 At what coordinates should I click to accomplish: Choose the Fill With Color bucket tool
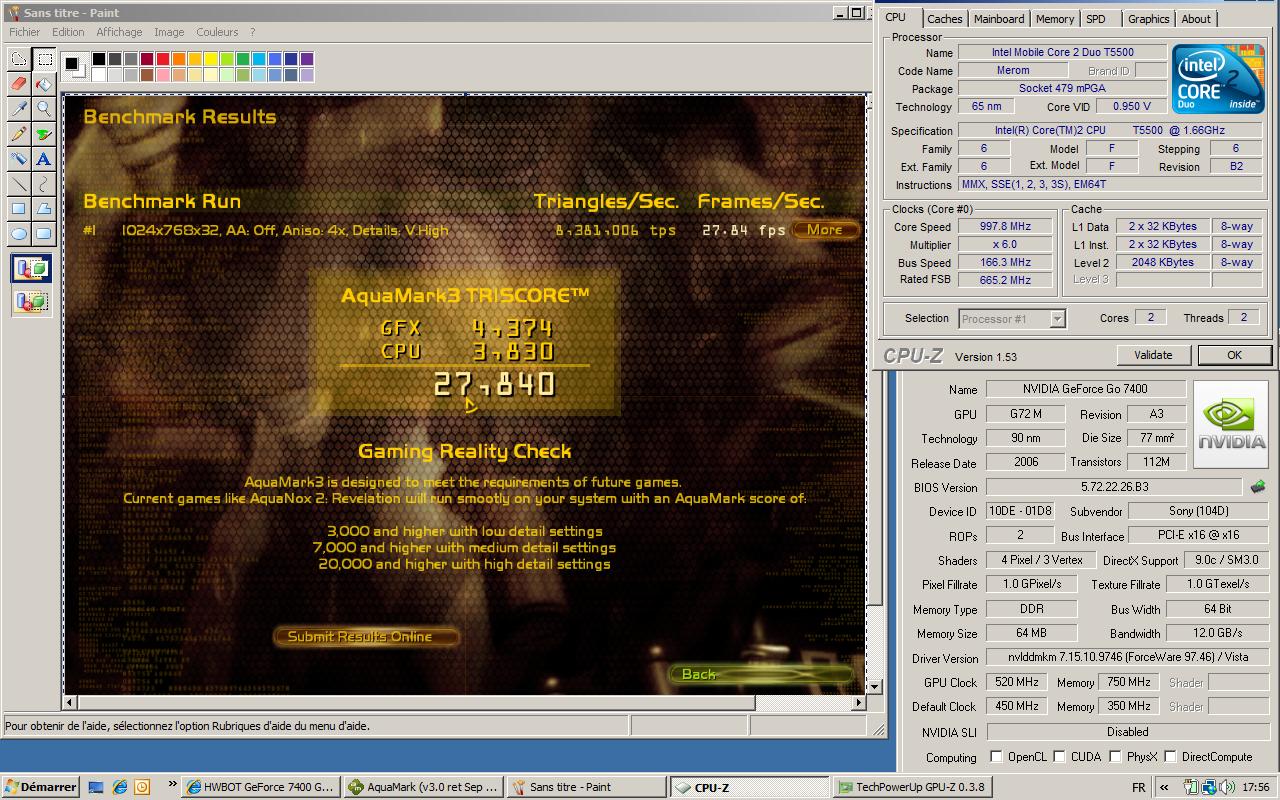point(44,84)
